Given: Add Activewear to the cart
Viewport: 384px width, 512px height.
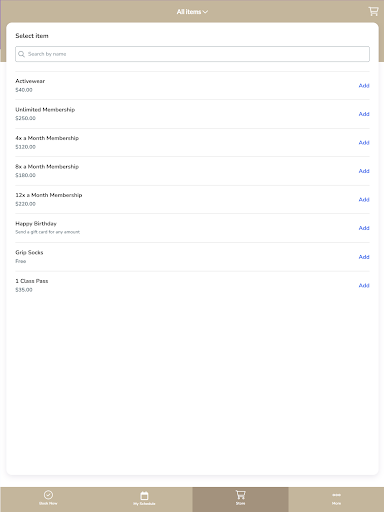Looking at the screenshot, I should pyautogui.click(x=364, y=86).
